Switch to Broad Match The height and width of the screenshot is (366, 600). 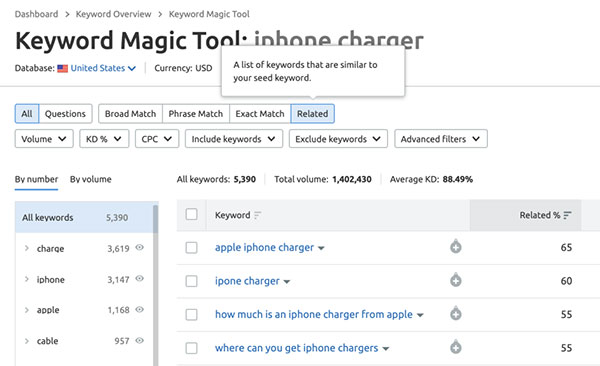pos(130,114)
